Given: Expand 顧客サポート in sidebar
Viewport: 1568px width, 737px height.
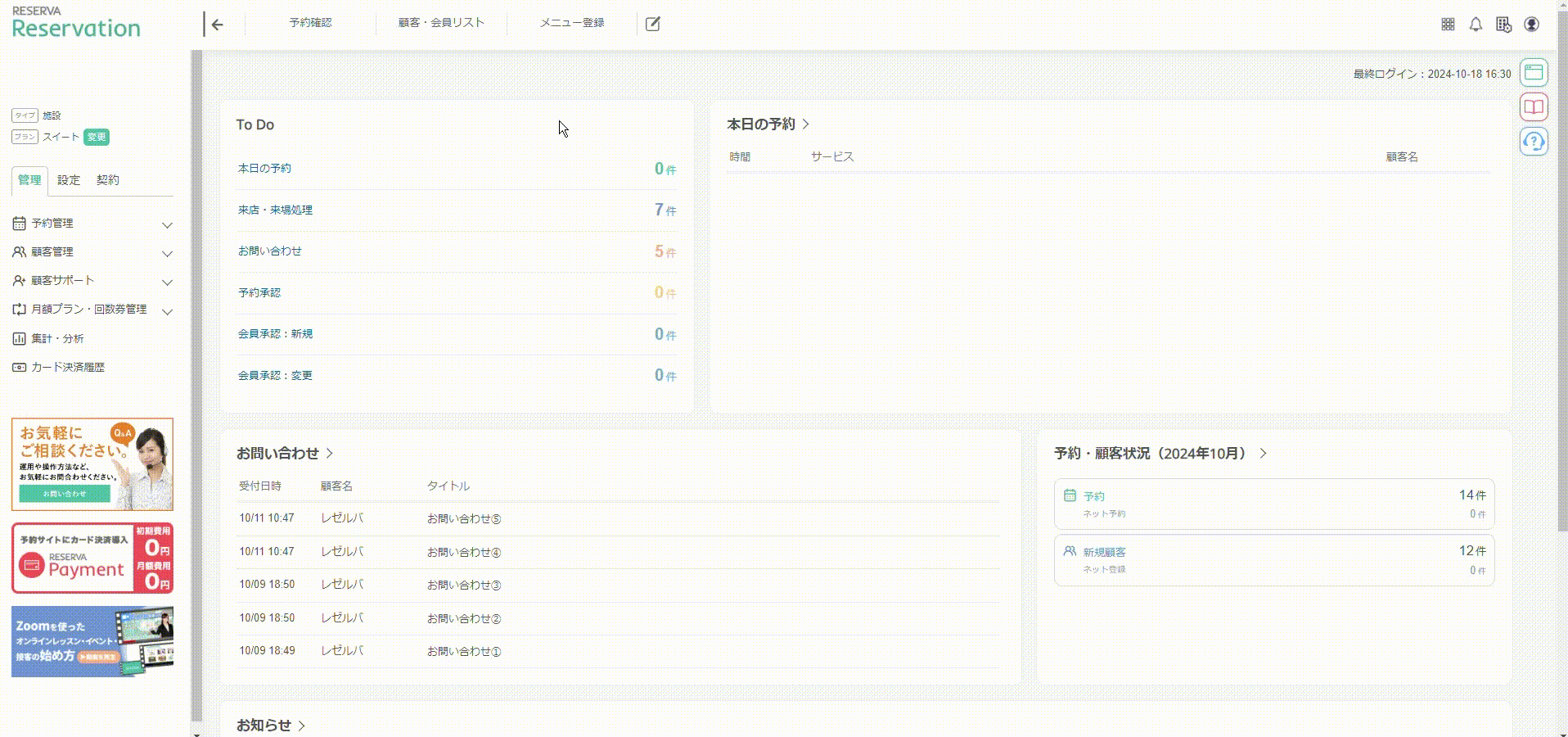Looking at the screenshot, I should (92, 281).
